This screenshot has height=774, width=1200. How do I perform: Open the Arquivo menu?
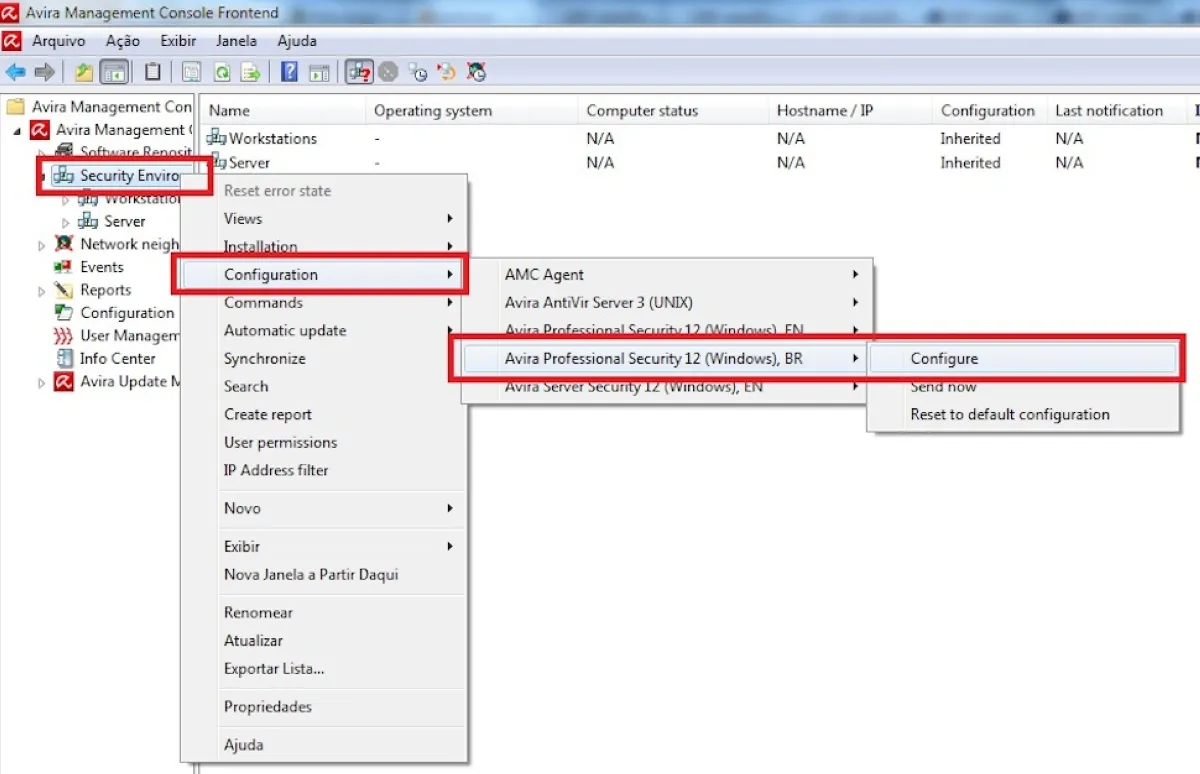pos(59,41)
